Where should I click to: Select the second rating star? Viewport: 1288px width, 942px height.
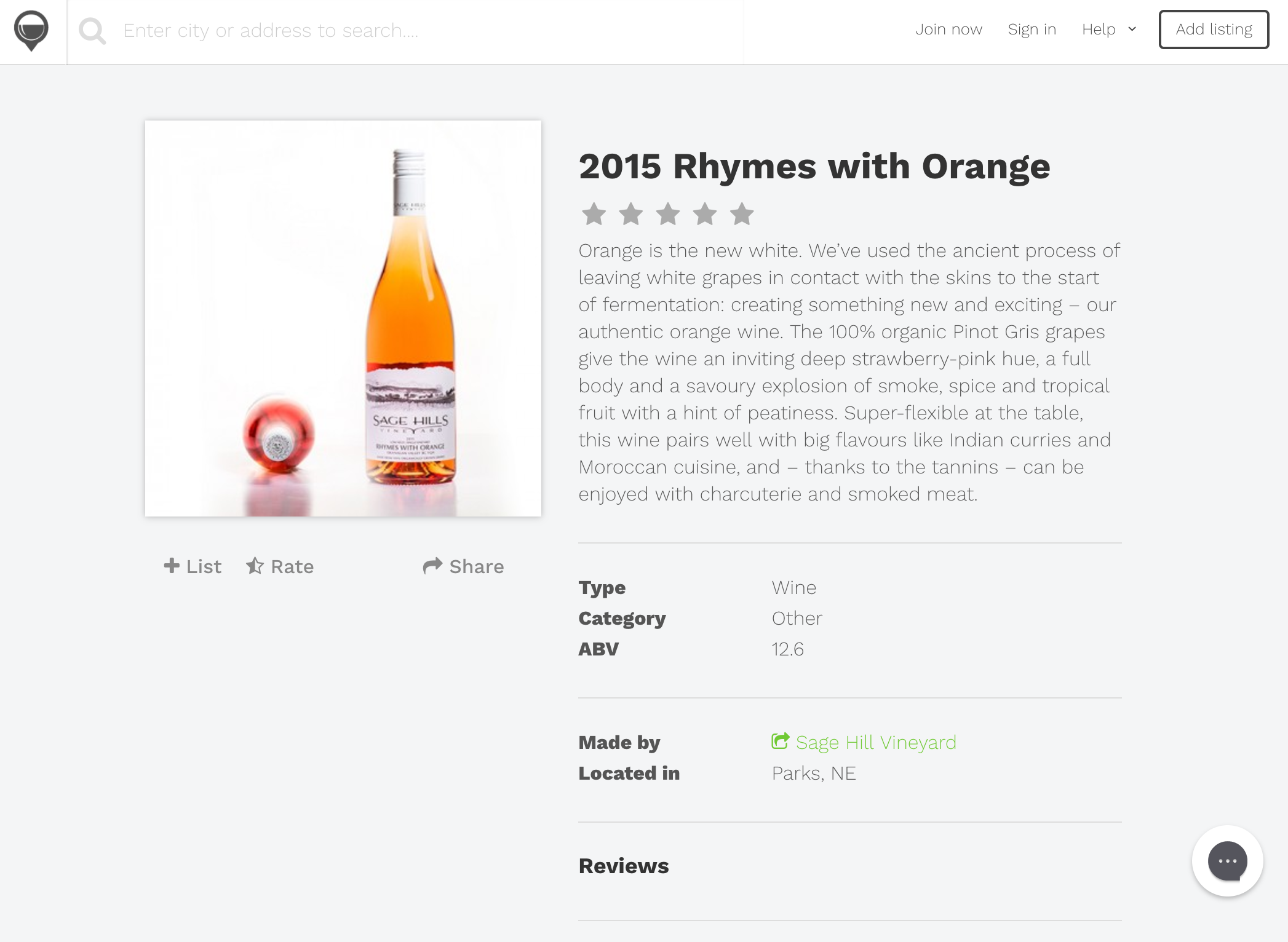click(631, 214)
